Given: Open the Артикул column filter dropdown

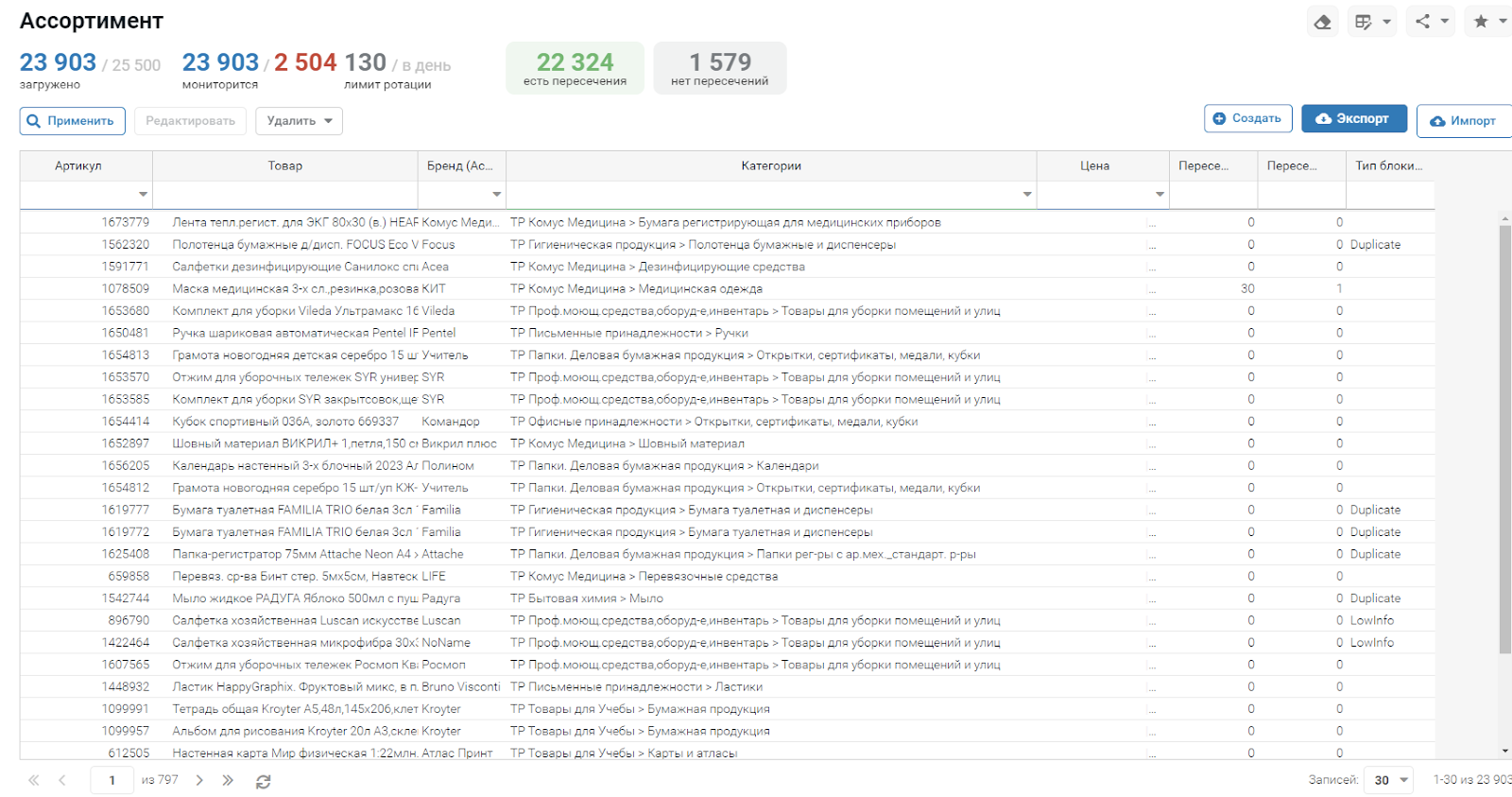Looking at the screenshot, I should 143,194.
